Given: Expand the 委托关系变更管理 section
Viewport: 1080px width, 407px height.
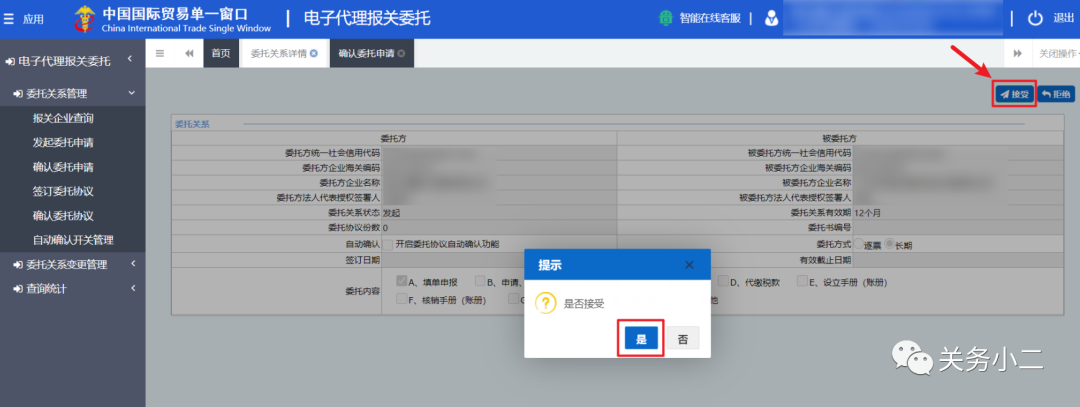Looking at the screenshot, I should click(133, 264).
